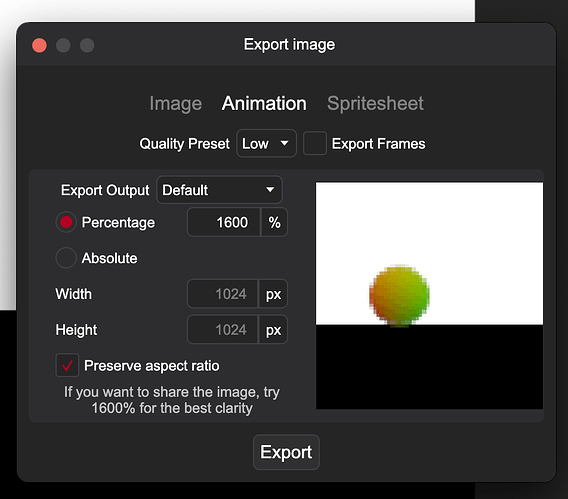Choose the Absolute radio button
This screenshot has width=568, height=499.
[66, 258]
